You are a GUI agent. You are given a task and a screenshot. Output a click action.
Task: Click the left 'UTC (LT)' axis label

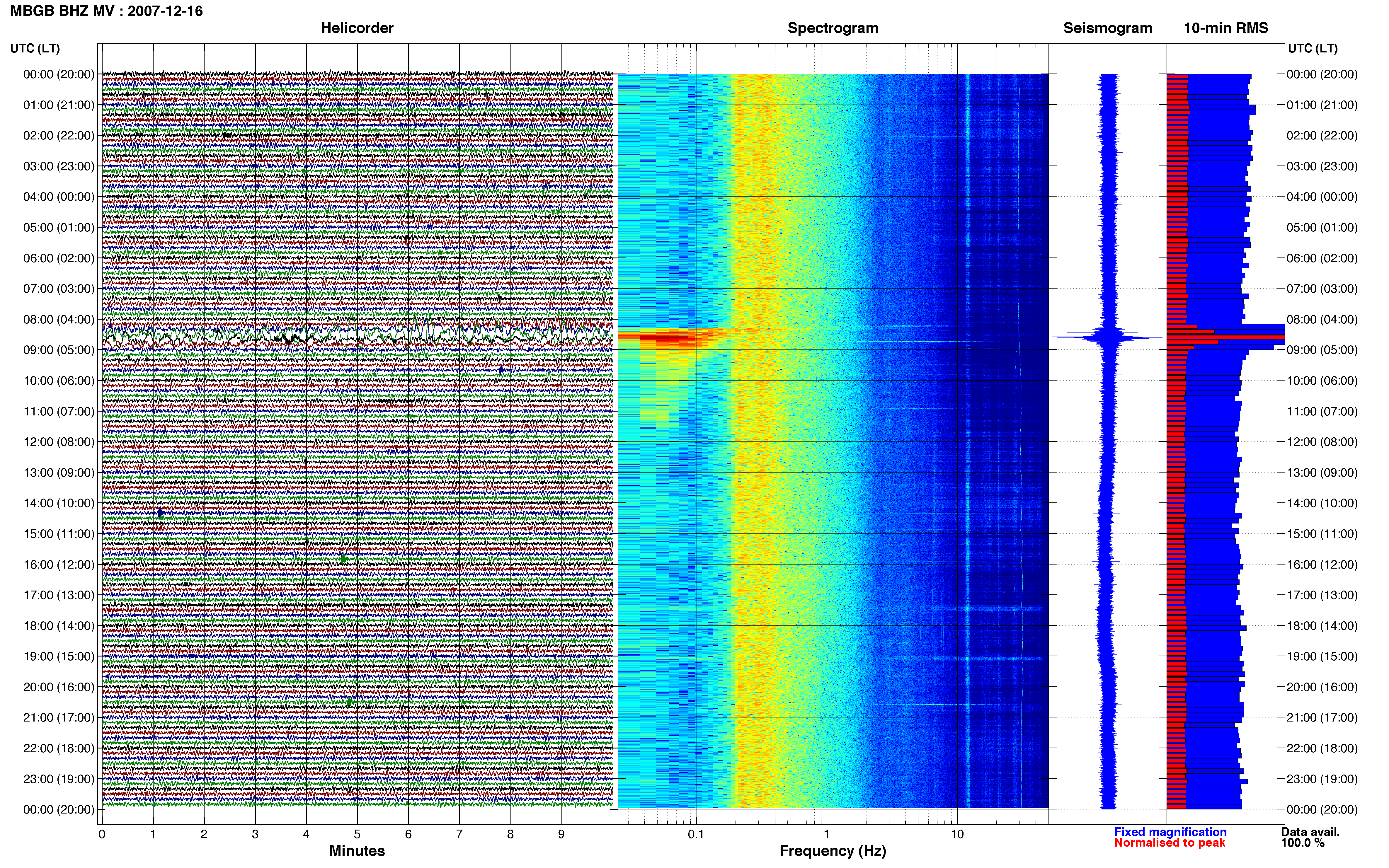click(35, 48)
